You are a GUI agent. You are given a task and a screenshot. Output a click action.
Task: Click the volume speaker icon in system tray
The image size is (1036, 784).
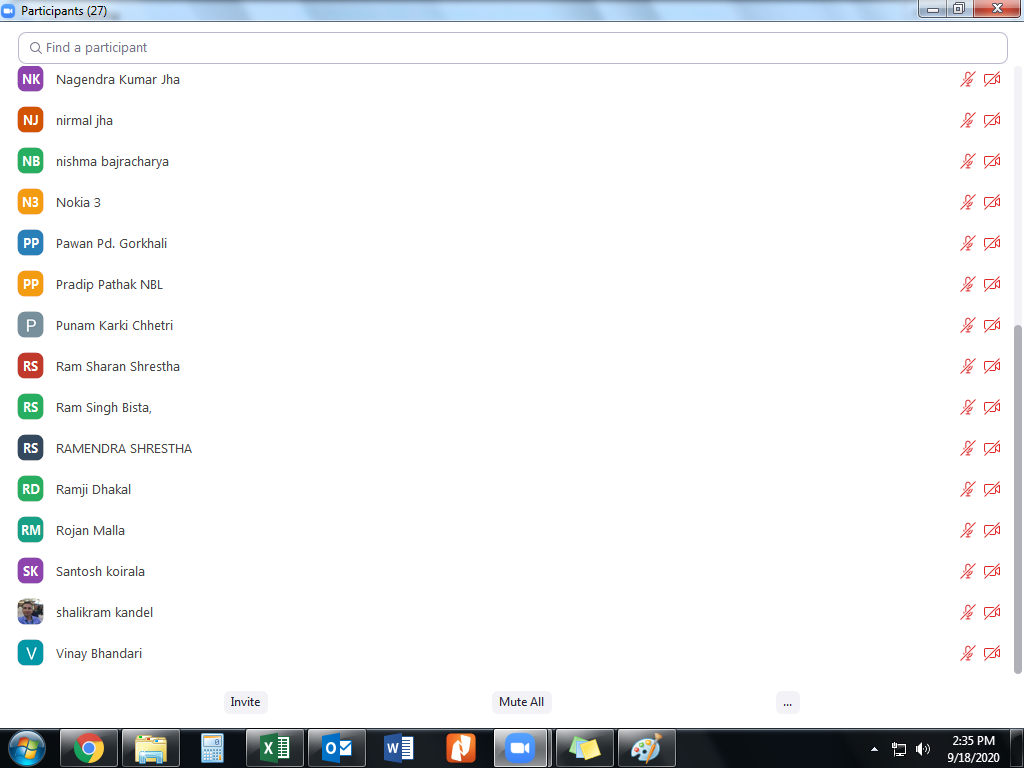click(922, 748)
